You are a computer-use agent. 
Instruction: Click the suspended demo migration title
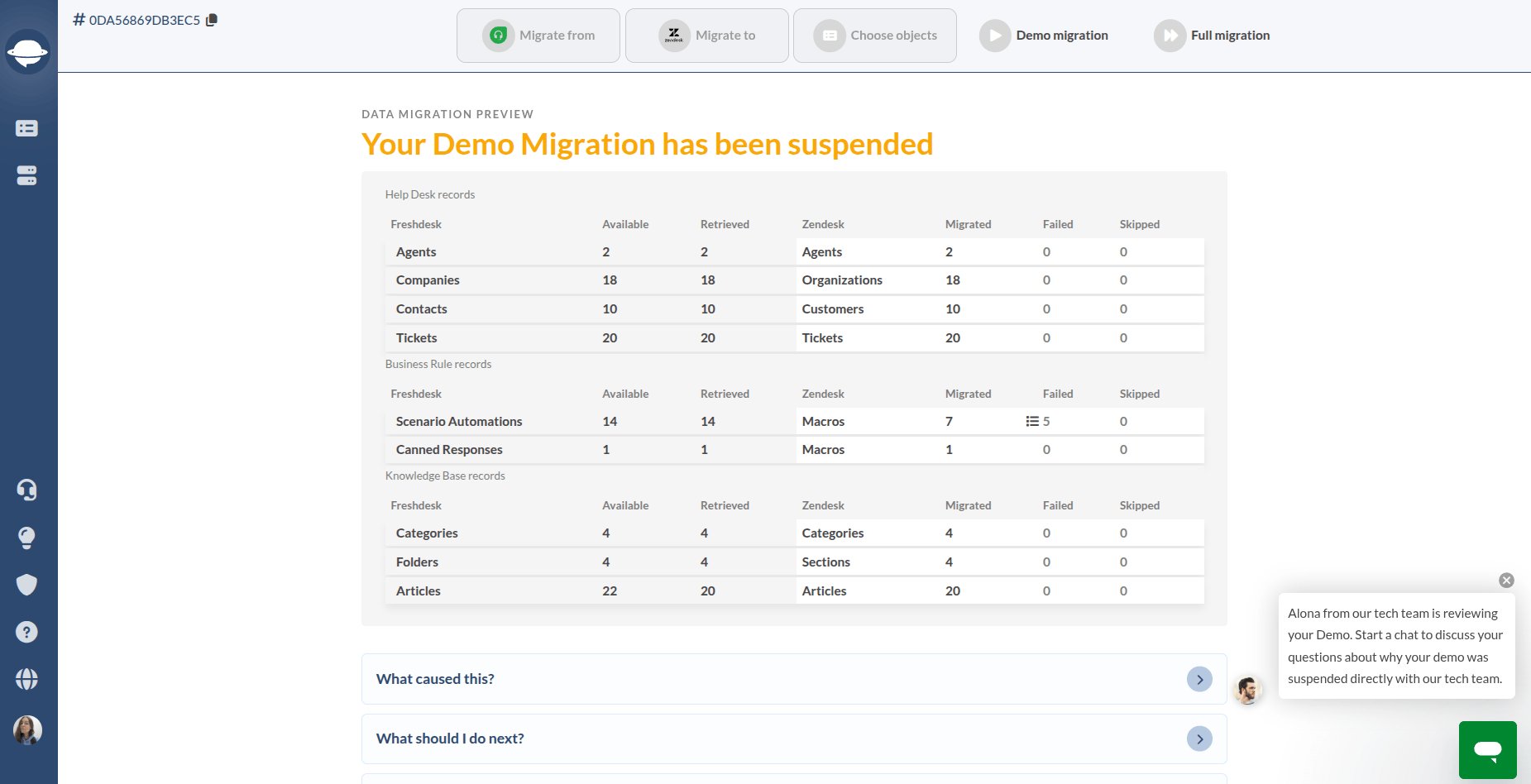coord(648,144)
